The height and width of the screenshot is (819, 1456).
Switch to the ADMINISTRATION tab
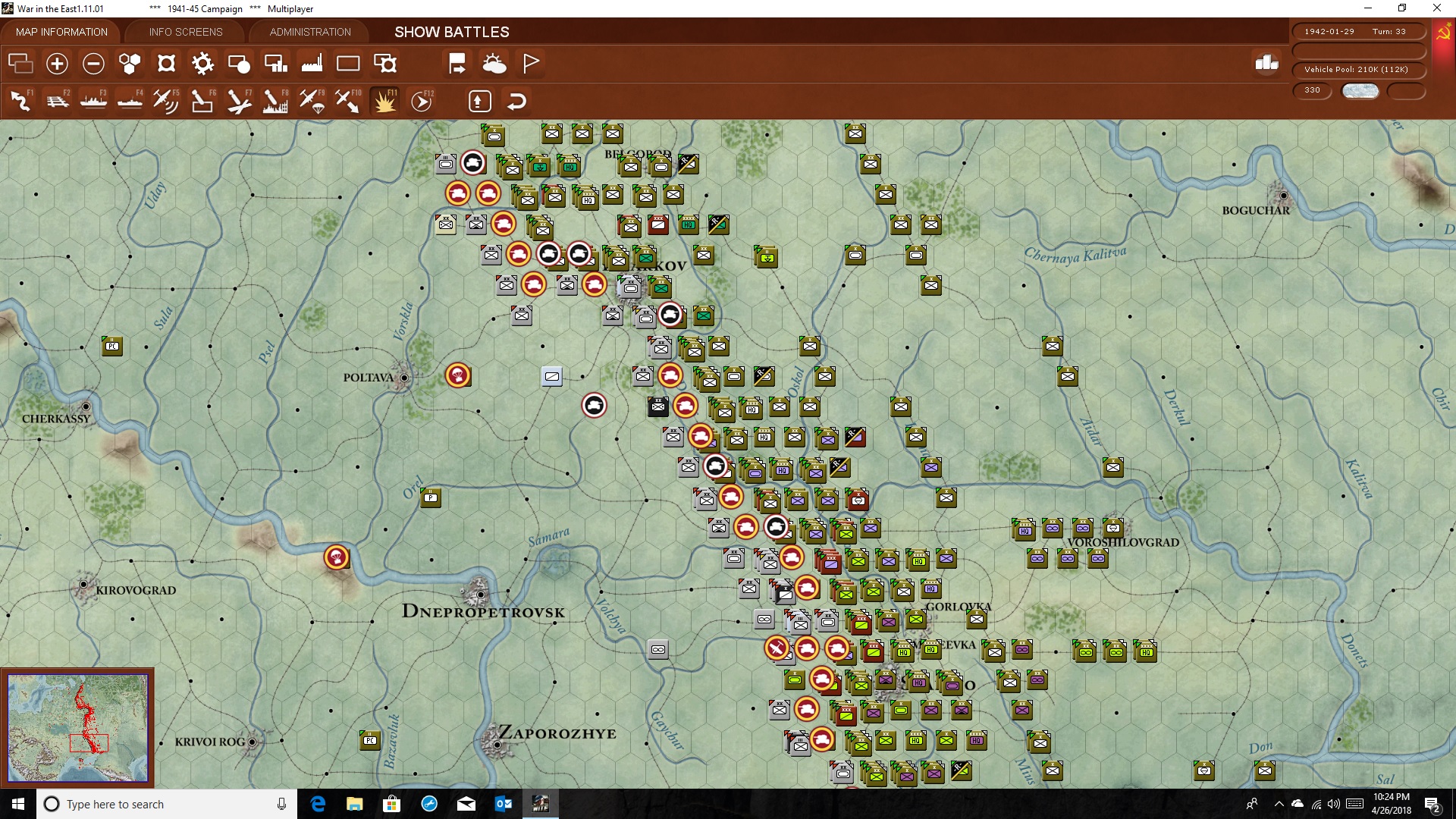pos(310,32)
